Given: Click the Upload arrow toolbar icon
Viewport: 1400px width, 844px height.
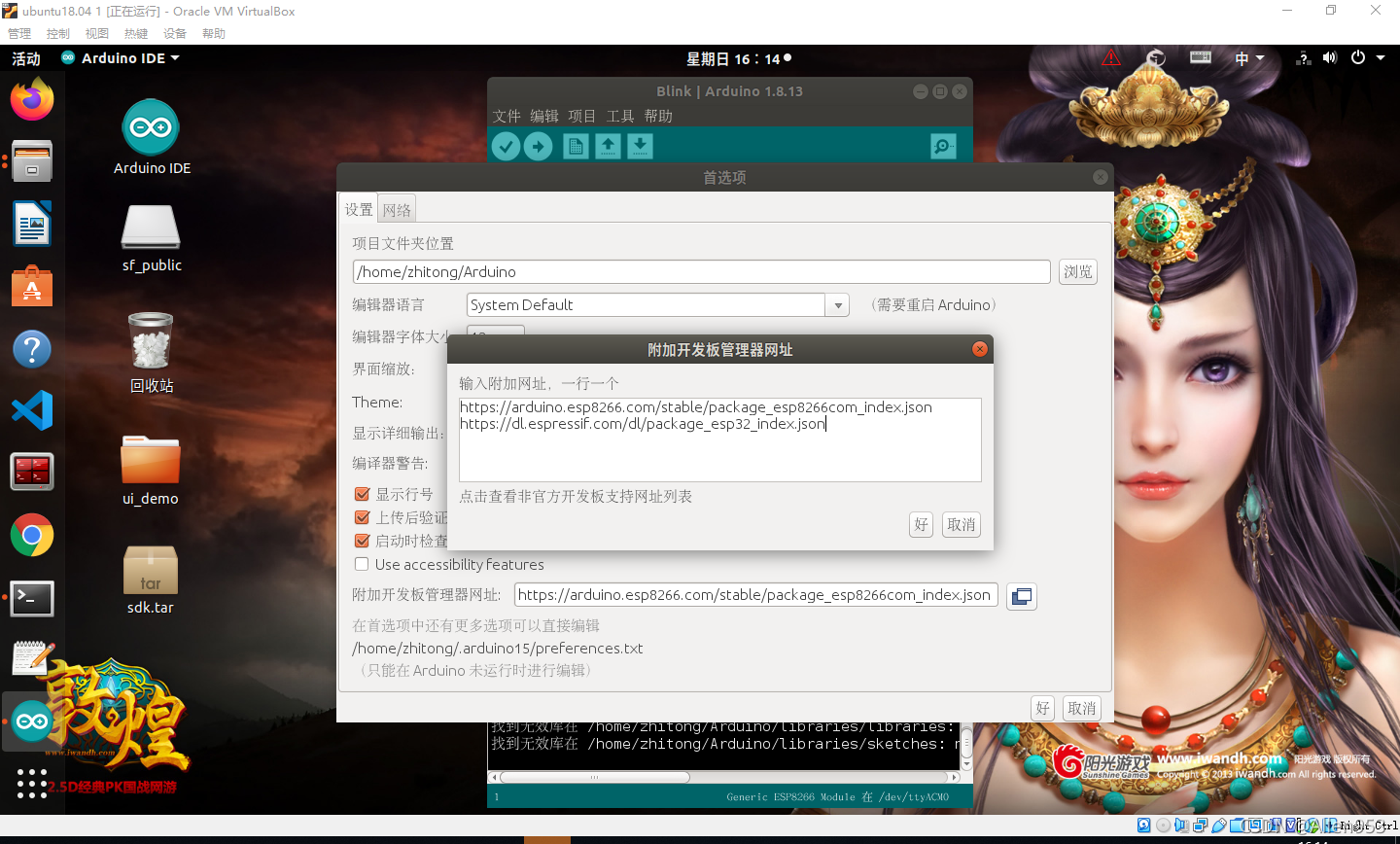Looking at the screenshot, I should [538, 146].
